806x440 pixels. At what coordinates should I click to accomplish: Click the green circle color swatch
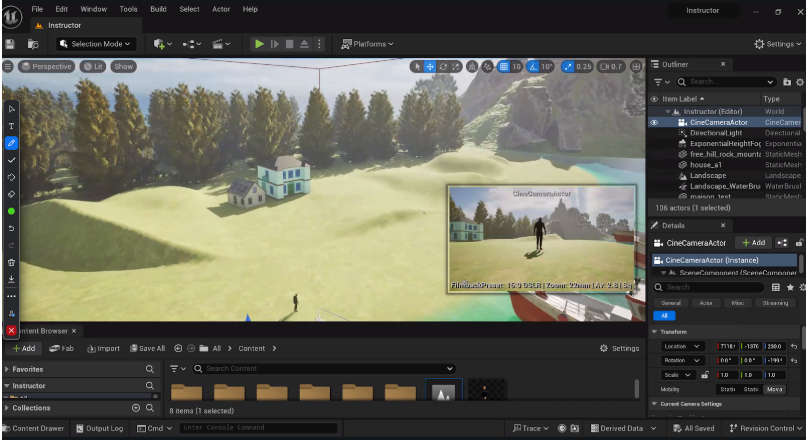[11, 211]
